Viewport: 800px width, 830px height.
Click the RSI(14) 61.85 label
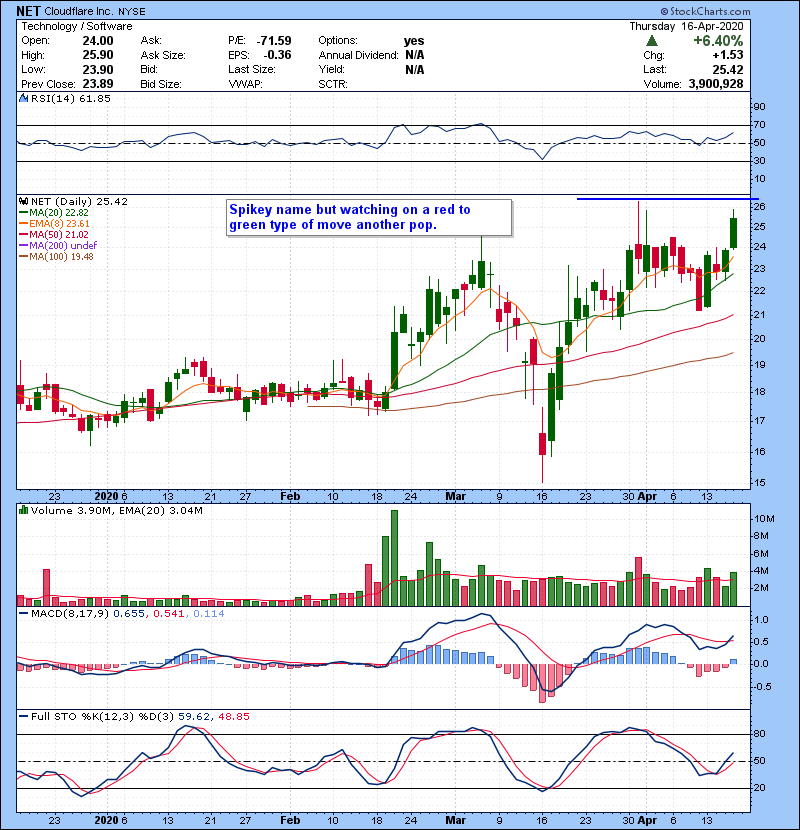click(x=71, y=98)
